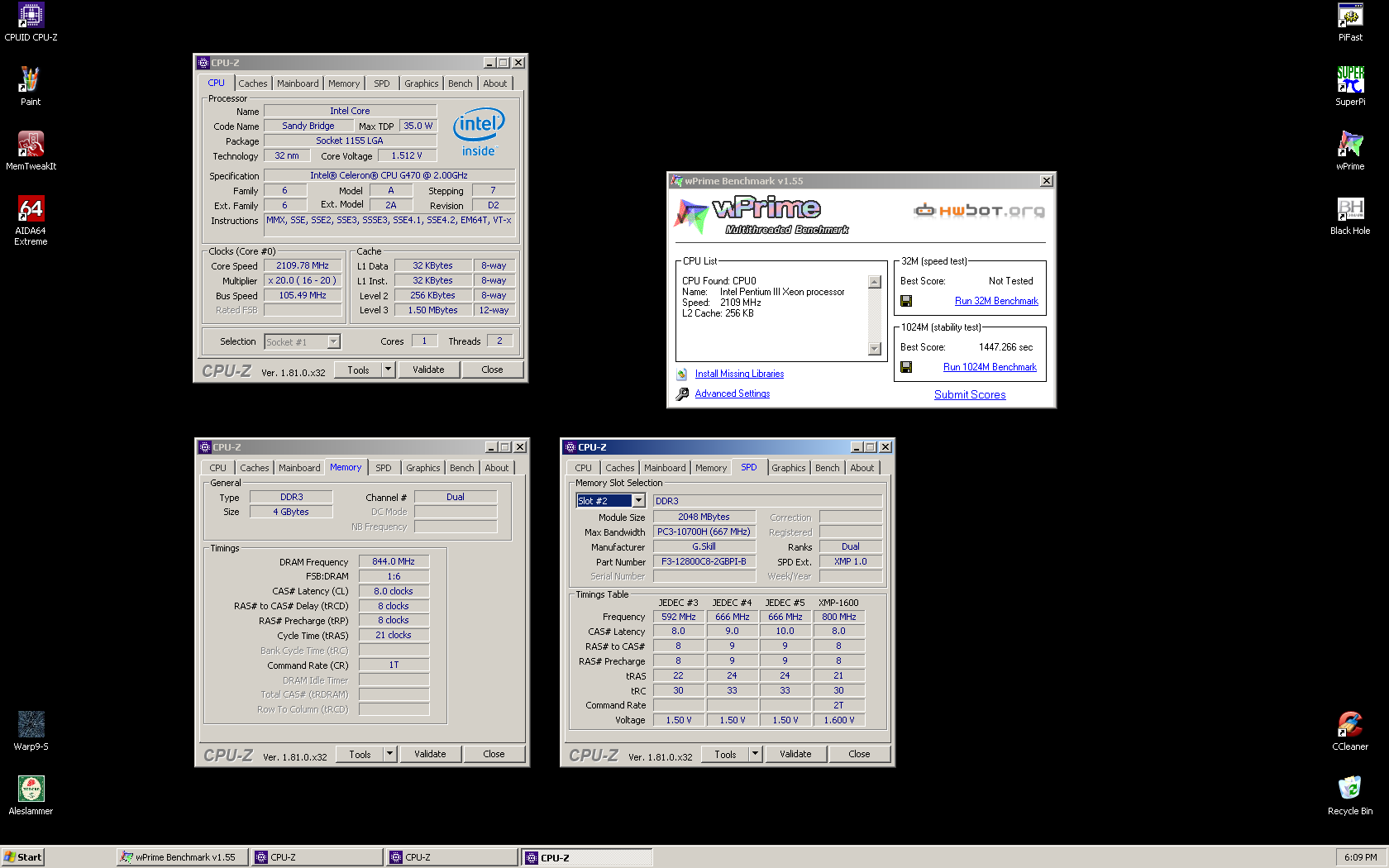Viewport: 1389px width, 868px height.
Task: Click the active third CPU-Z taskbar button
Action: pos(587,857)
